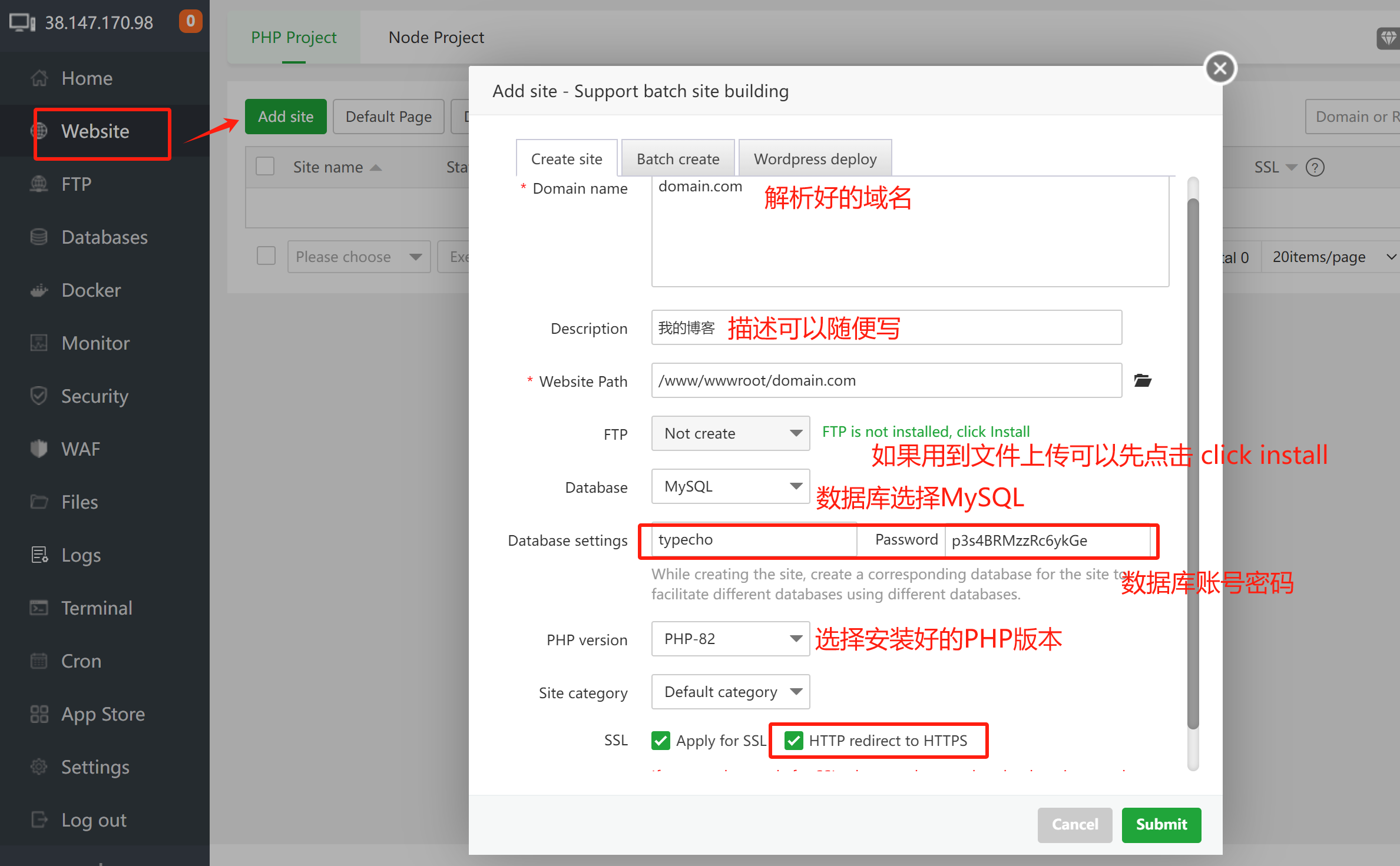
Task: Click the Monitor chart icon in sidebar
Action: pyautogui.click(x=39, y=343)
